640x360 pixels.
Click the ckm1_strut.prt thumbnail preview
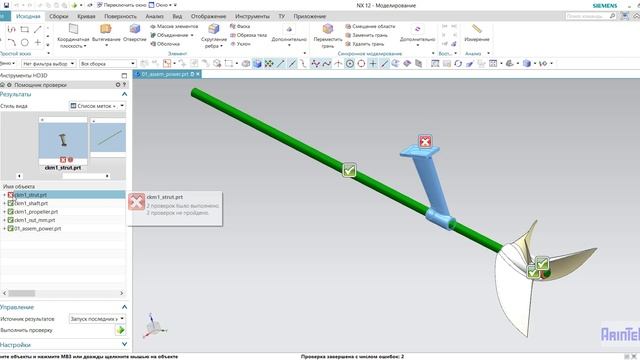63,140
